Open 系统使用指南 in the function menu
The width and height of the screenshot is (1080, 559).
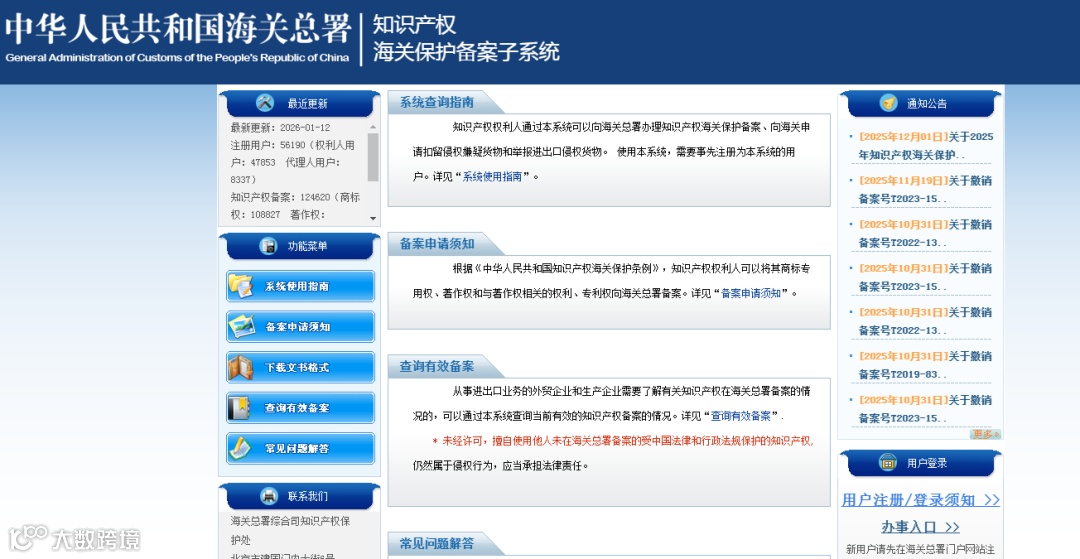click(300, 286)
